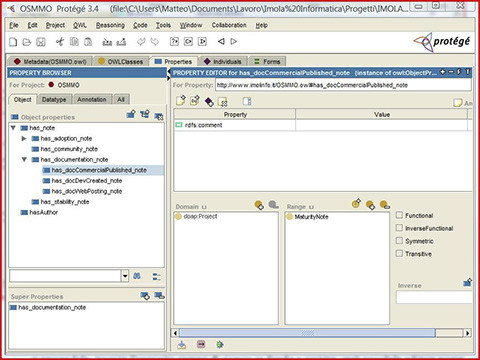Tick the Transitive checkbox

399,253
